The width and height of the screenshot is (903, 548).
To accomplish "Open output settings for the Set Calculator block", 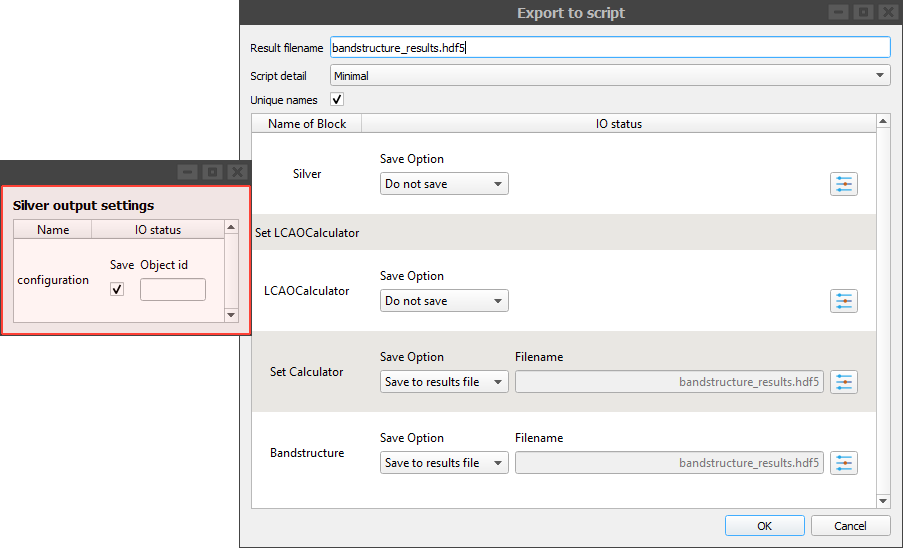I will click(844, 382).
